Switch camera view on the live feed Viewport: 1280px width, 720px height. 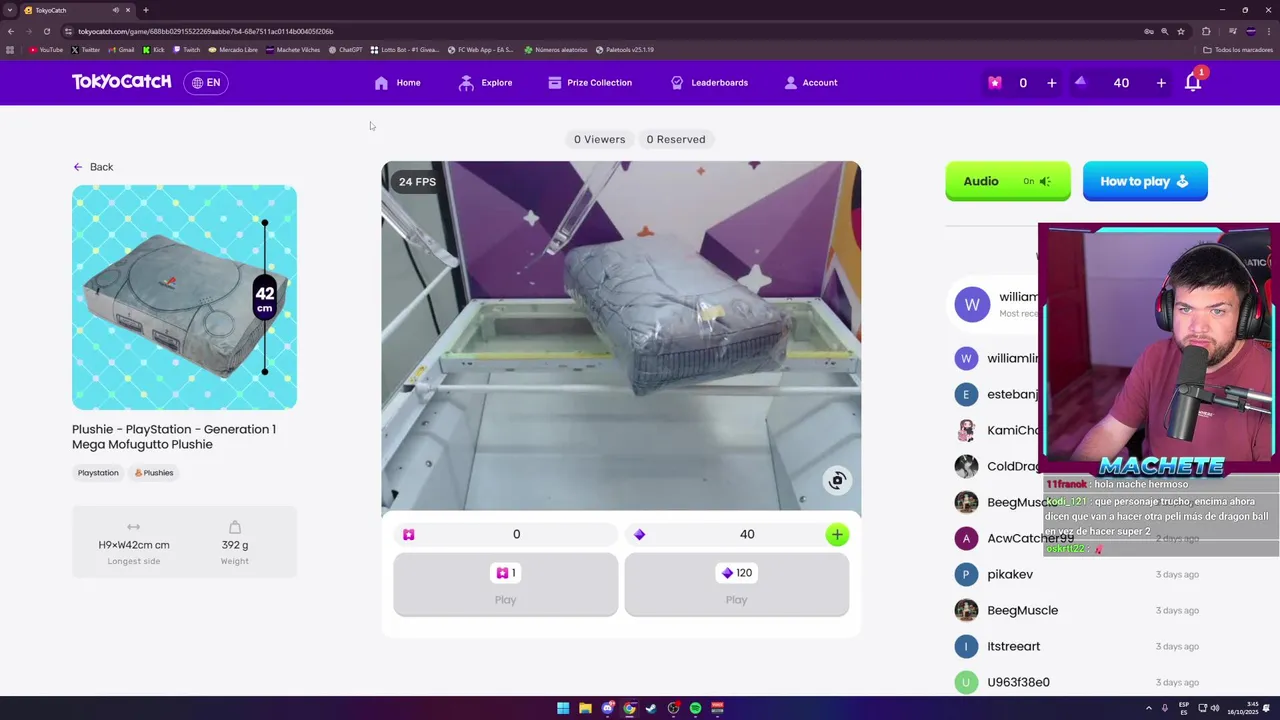(x=837, y=480)
